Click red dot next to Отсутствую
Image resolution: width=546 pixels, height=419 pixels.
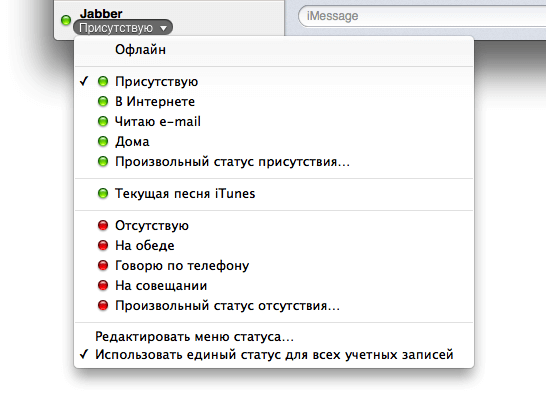coord(103,225)
